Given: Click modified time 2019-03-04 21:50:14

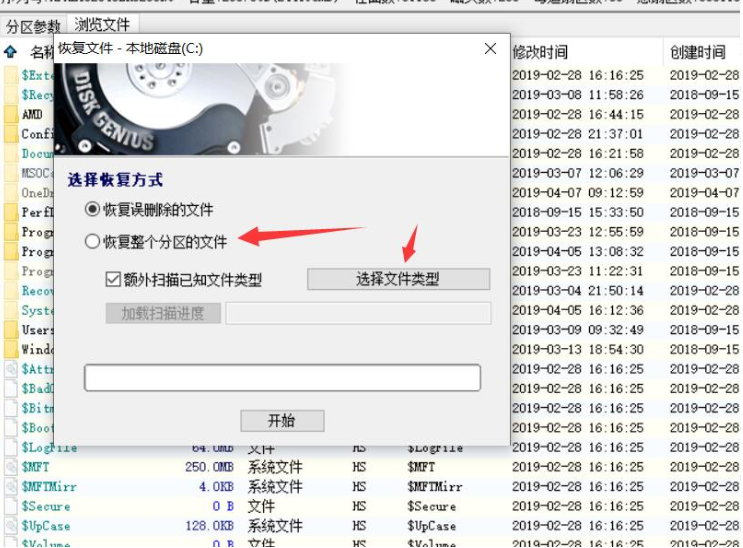Looking at the screenshot, I should coord(578,291).
